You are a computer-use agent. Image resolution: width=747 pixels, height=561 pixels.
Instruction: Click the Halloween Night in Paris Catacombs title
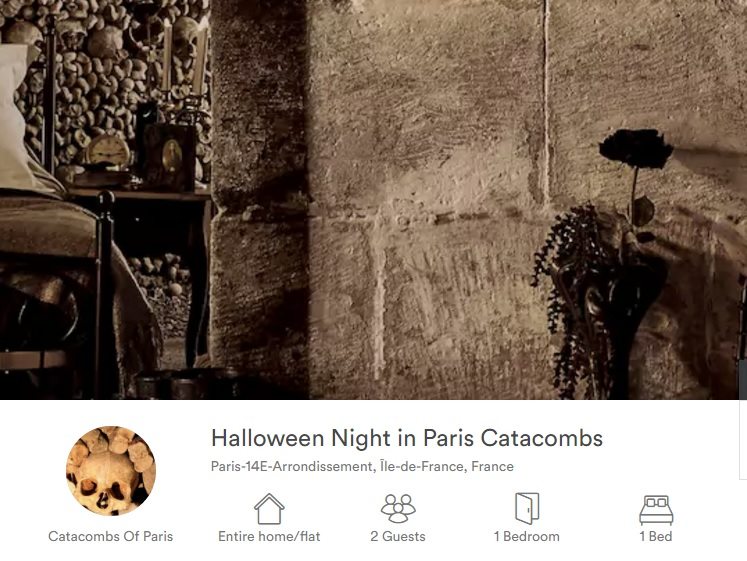tap(407, 438)
